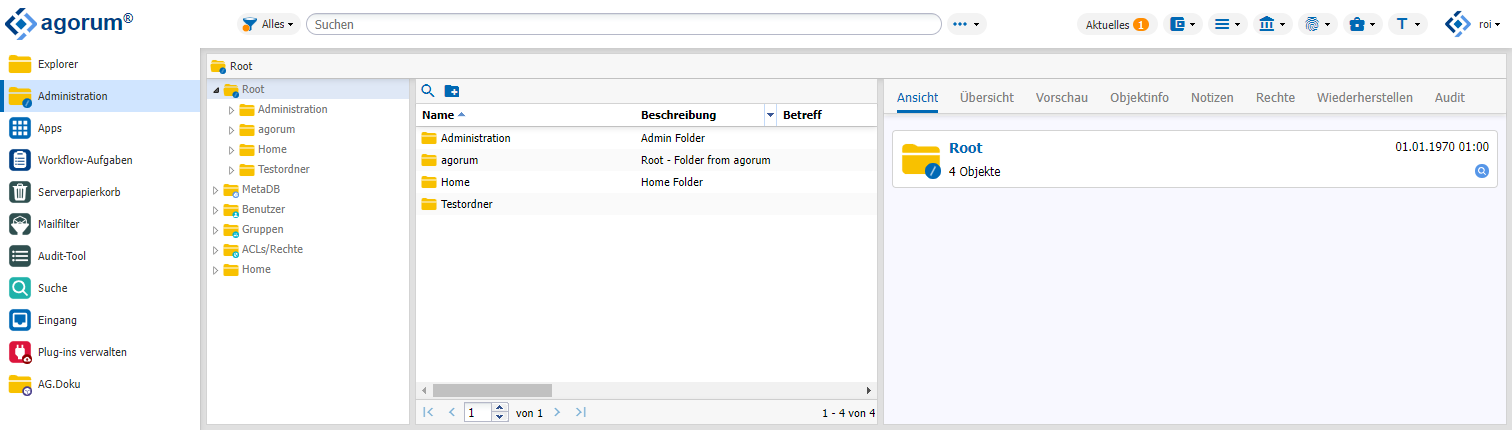The height and width of the screenshot is (430, 1512).
Task: Expand the MetaDB tree node
Action: click(x=215, y=189)
